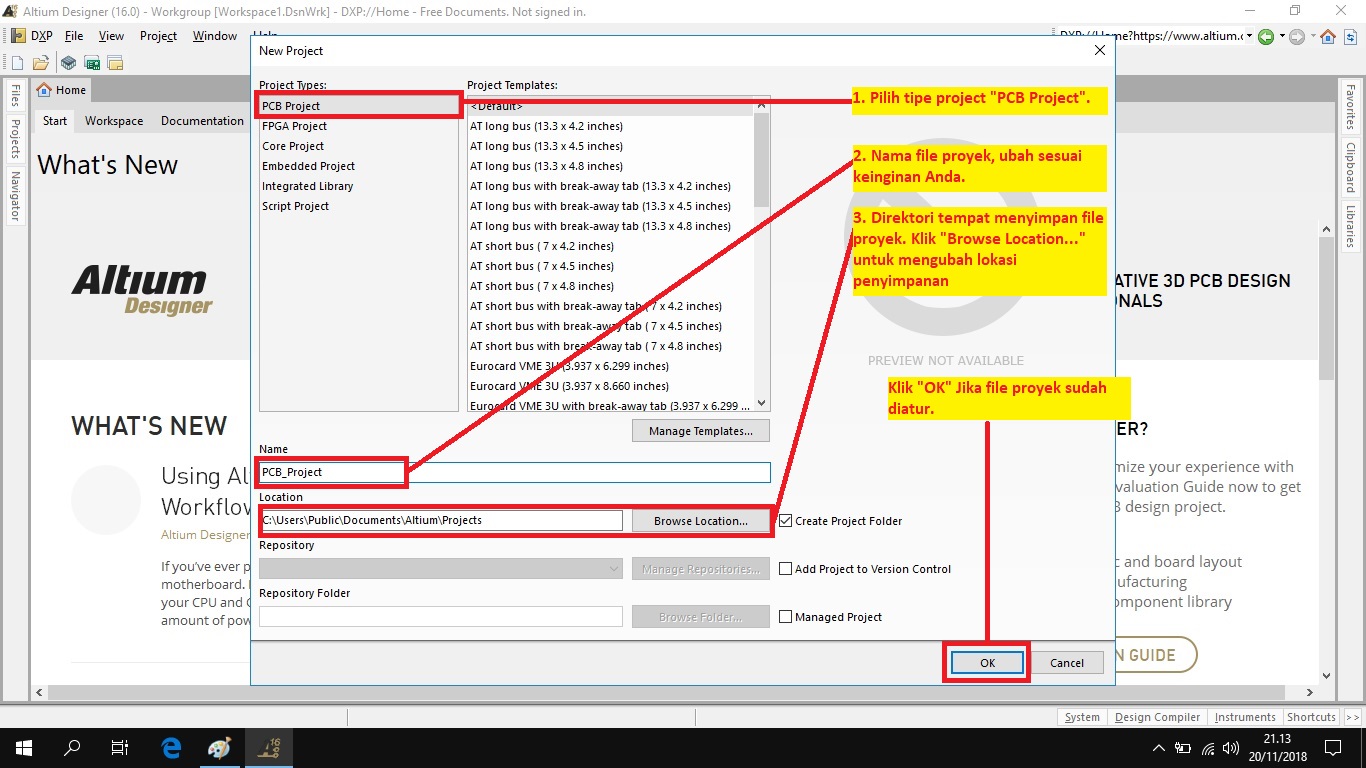The height and width of the screenshot is (768, 1366).
Task: Select Script Project type
Action: (295, 206)
